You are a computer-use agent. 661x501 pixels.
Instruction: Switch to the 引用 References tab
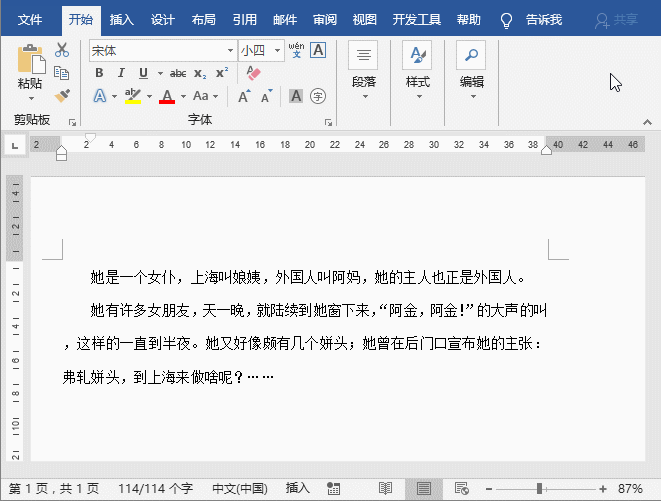[x=245, y=19]
